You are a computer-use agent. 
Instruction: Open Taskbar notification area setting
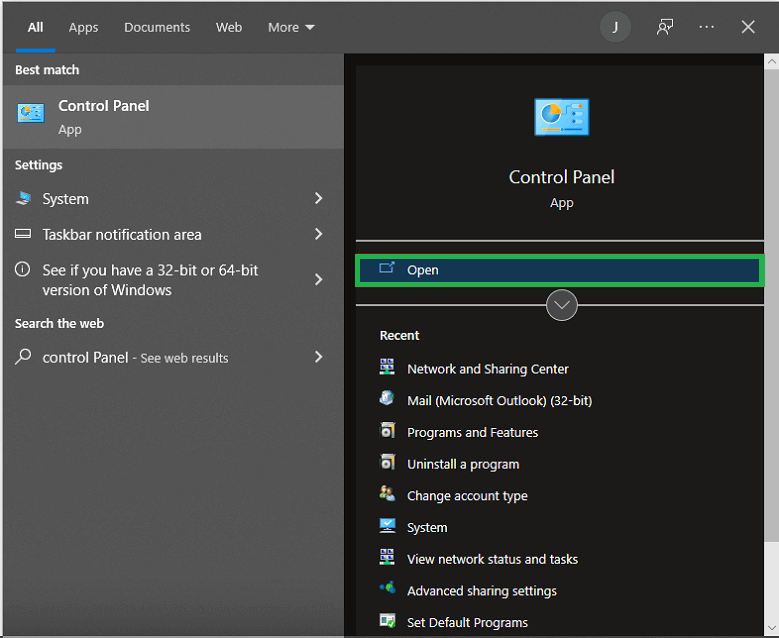pos(173,235)
